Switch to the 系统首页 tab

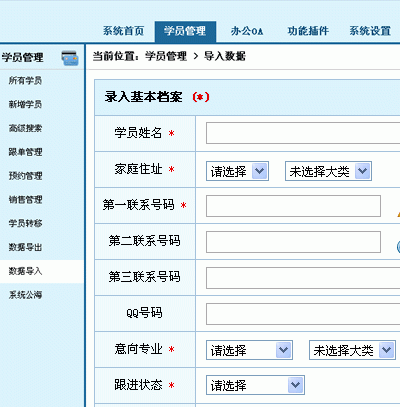pyautogui.click(x=123, y=31)
